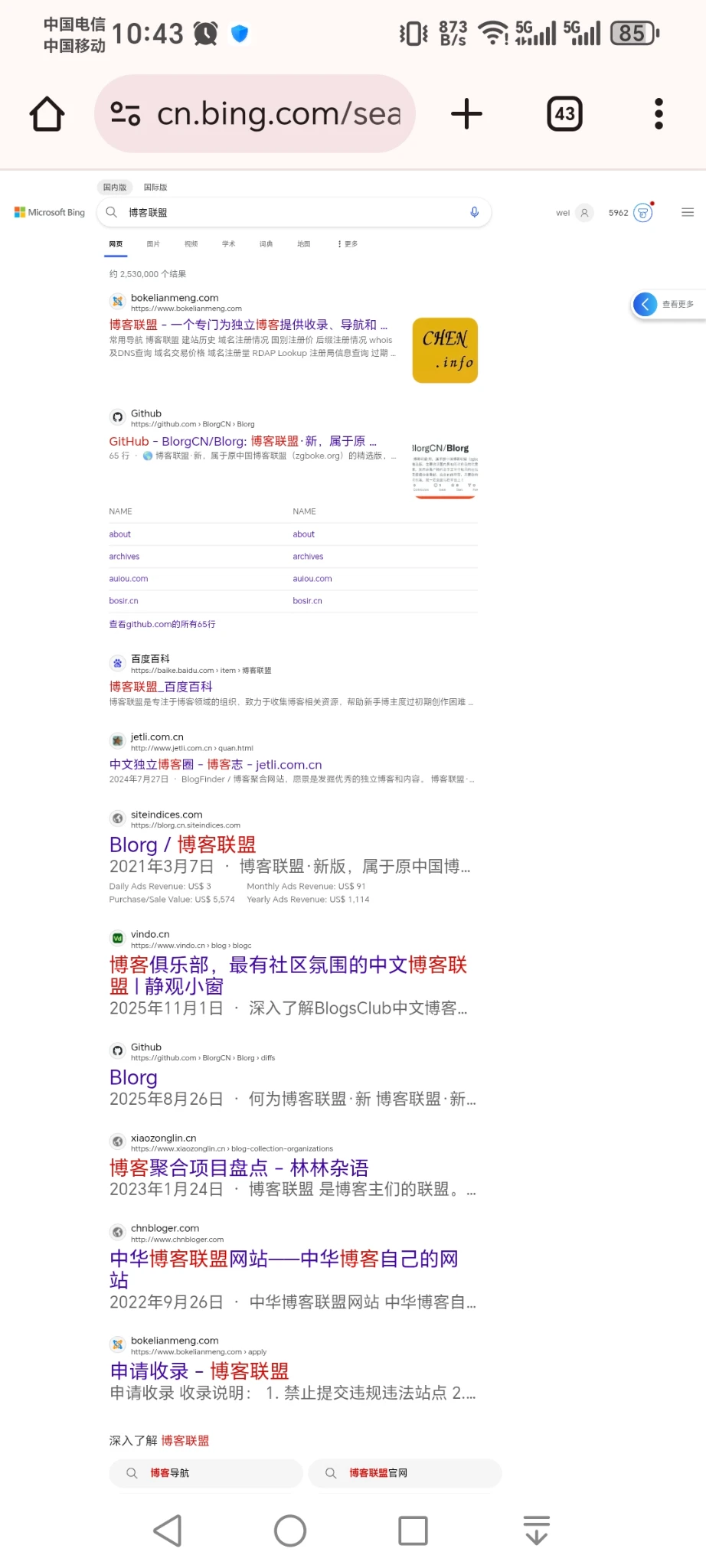Switch to 国内版 search version

pyautogui.click(x=115, y=187)
